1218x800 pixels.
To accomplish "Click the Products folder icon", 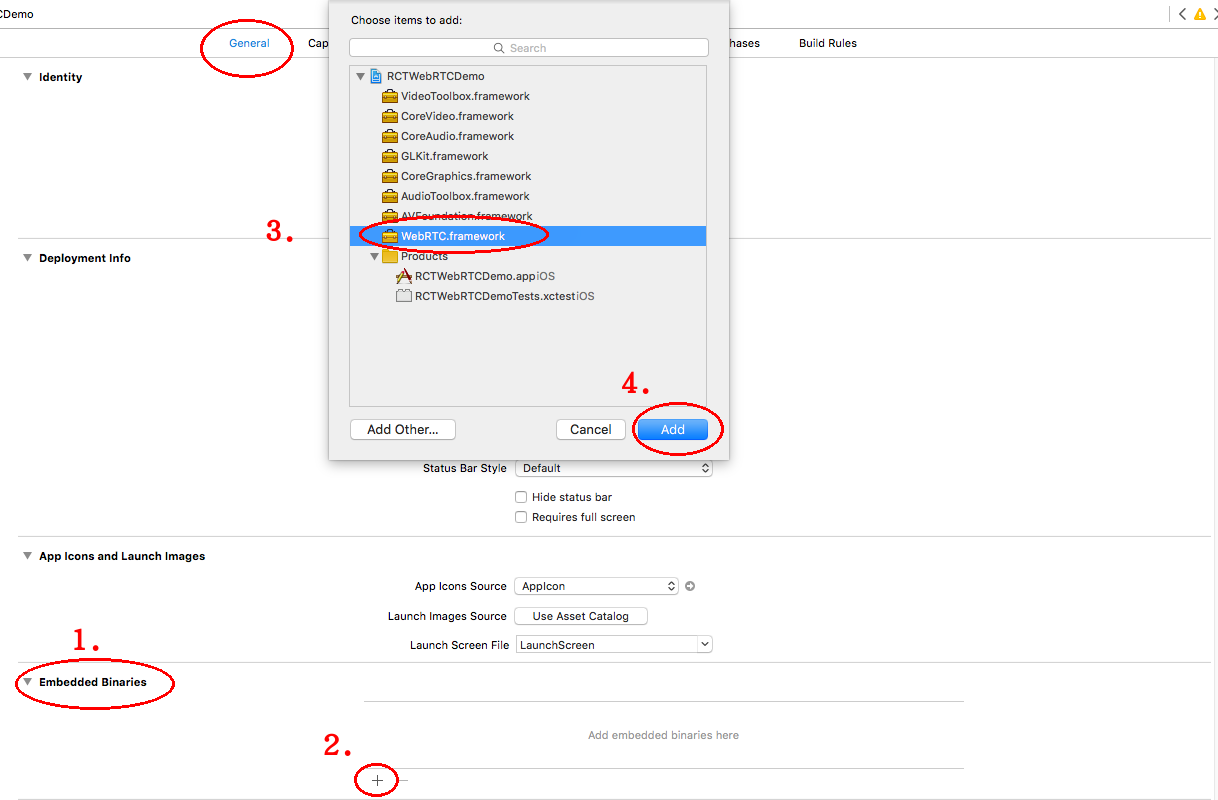I will pos(390,256).
